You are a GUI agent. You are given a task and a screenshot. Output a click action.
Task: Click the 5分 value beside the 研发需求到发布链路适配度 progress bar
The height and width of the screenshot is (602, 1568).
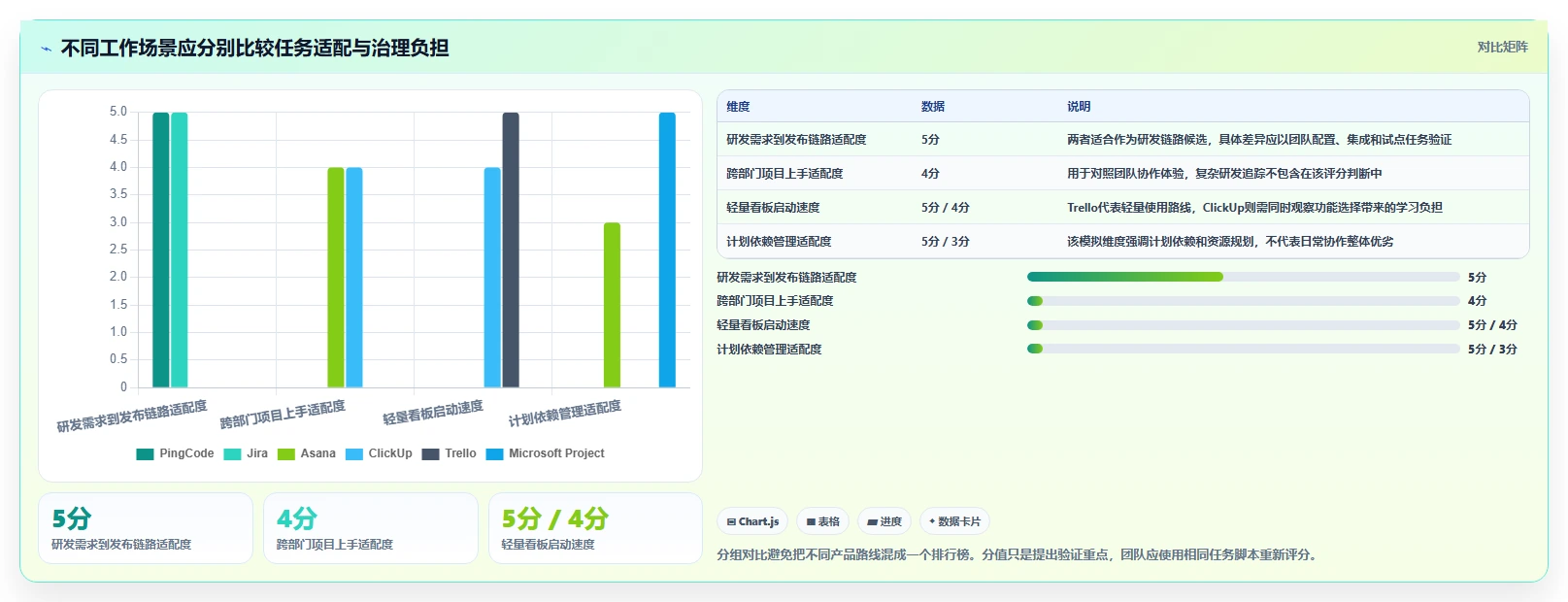point(1477,277)
